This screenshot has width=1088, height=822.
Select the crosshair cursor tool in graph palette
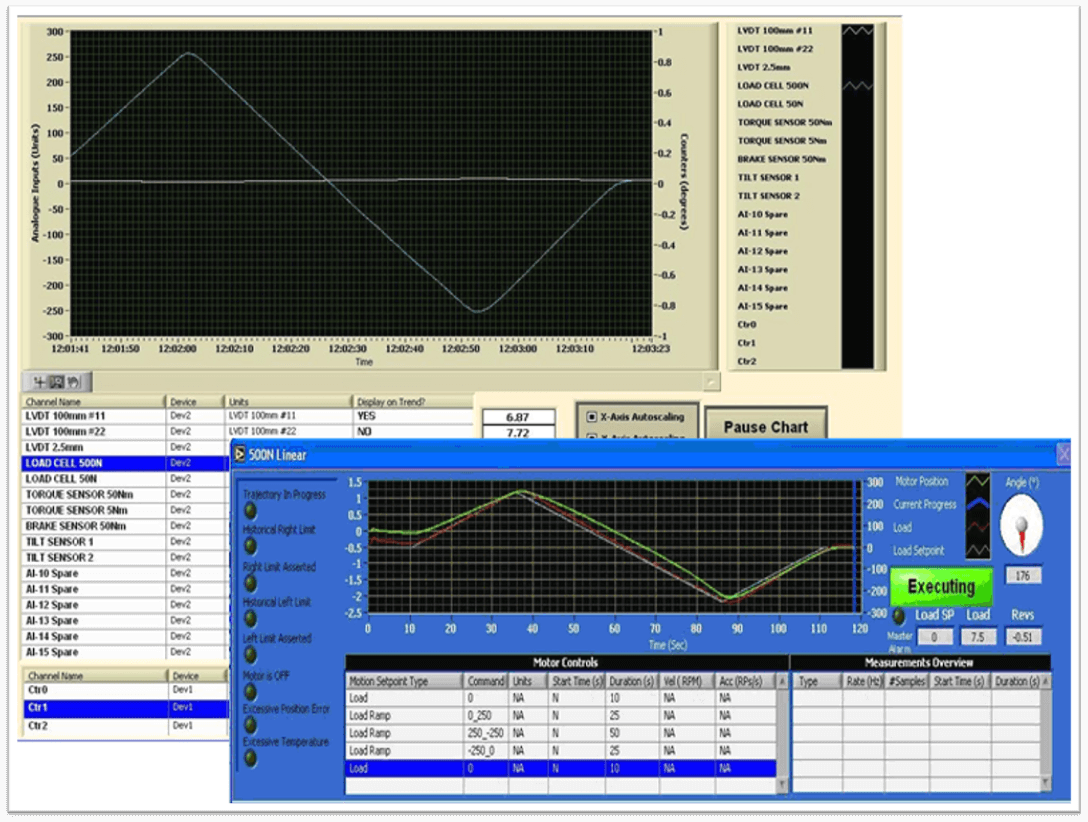(x=42, y=382)
